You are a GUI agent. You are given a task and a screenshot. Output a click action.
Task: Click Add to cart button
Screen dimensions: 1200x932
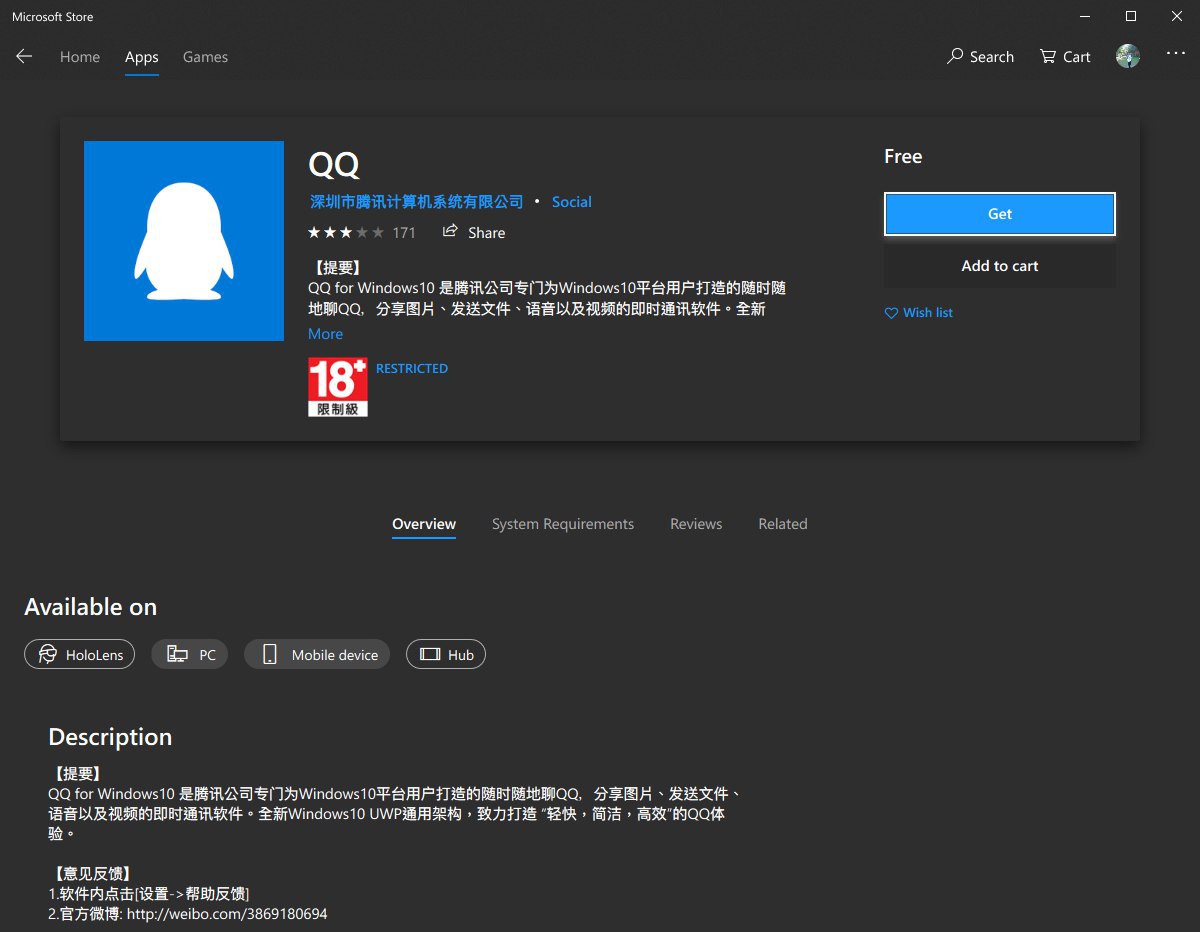999,266
